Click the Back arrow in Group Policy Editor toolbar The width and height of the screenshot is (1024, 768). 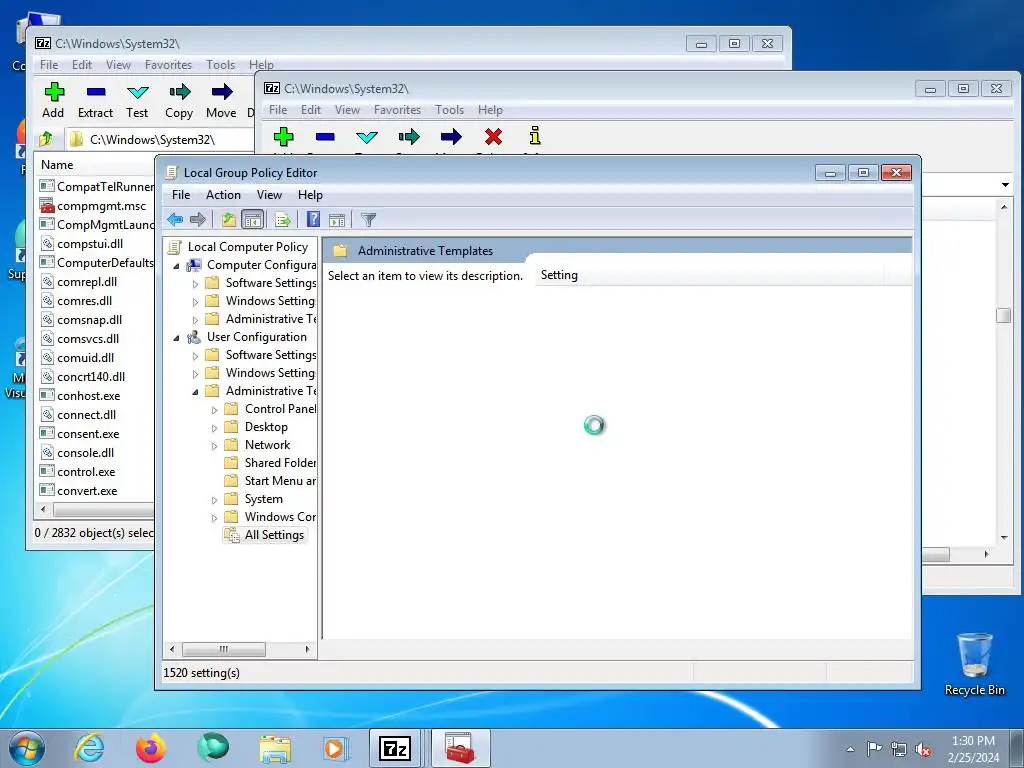[175, 220]
